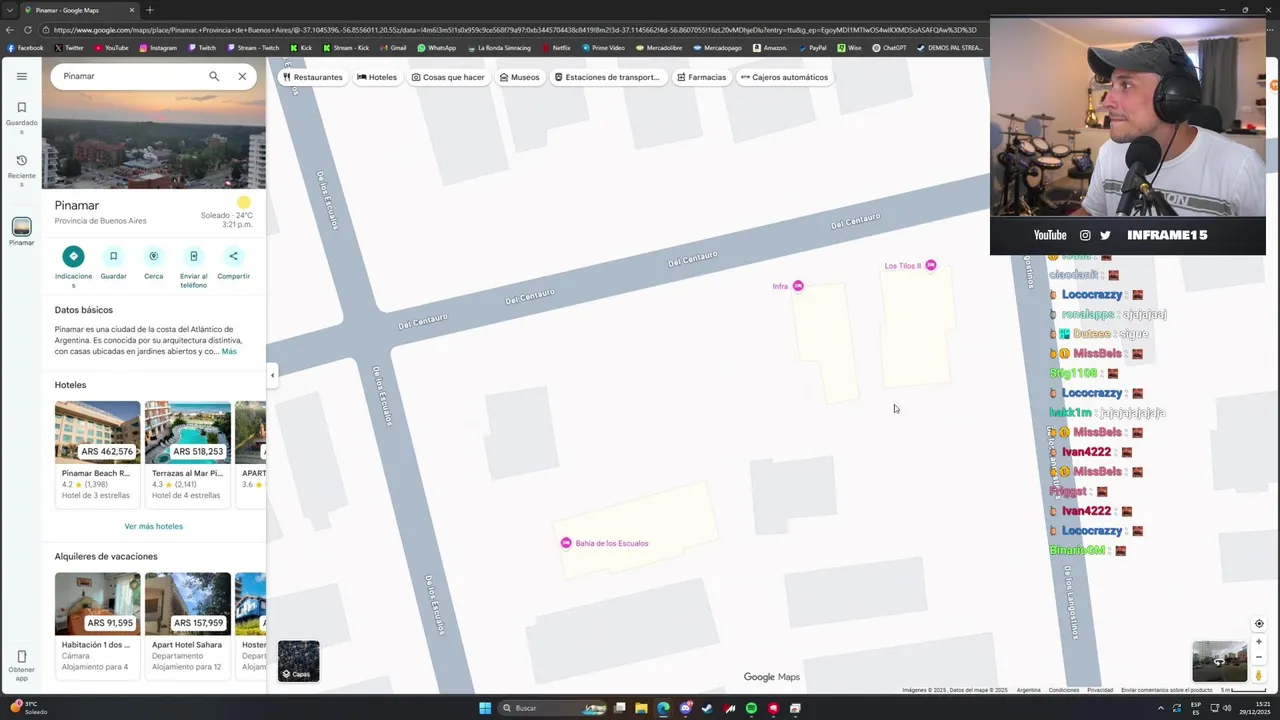
Task: Open the Facebook bookmark
Action: (25, 47)
